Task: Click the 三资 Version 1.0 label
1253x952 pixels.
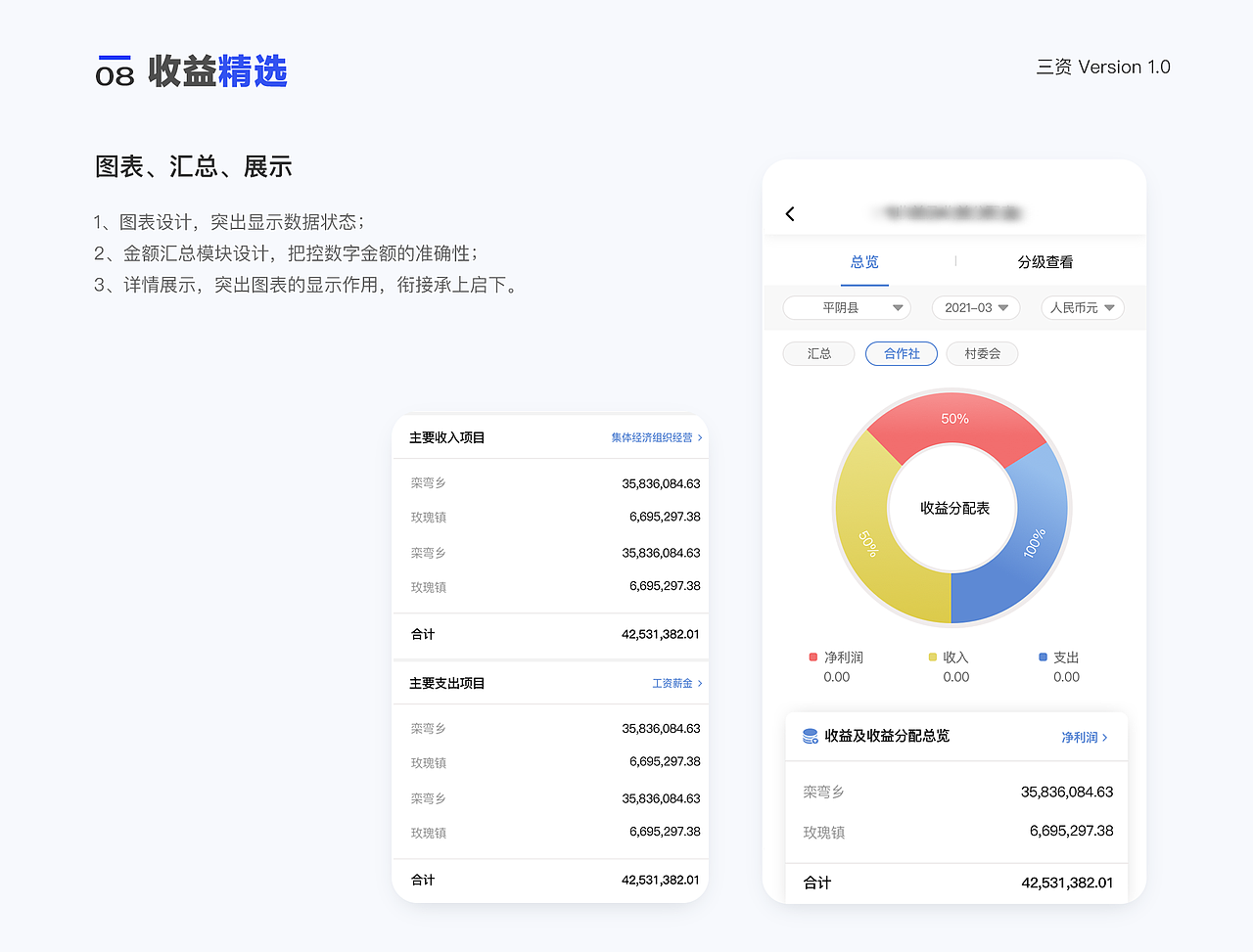Action: (x=1103, y=67)
